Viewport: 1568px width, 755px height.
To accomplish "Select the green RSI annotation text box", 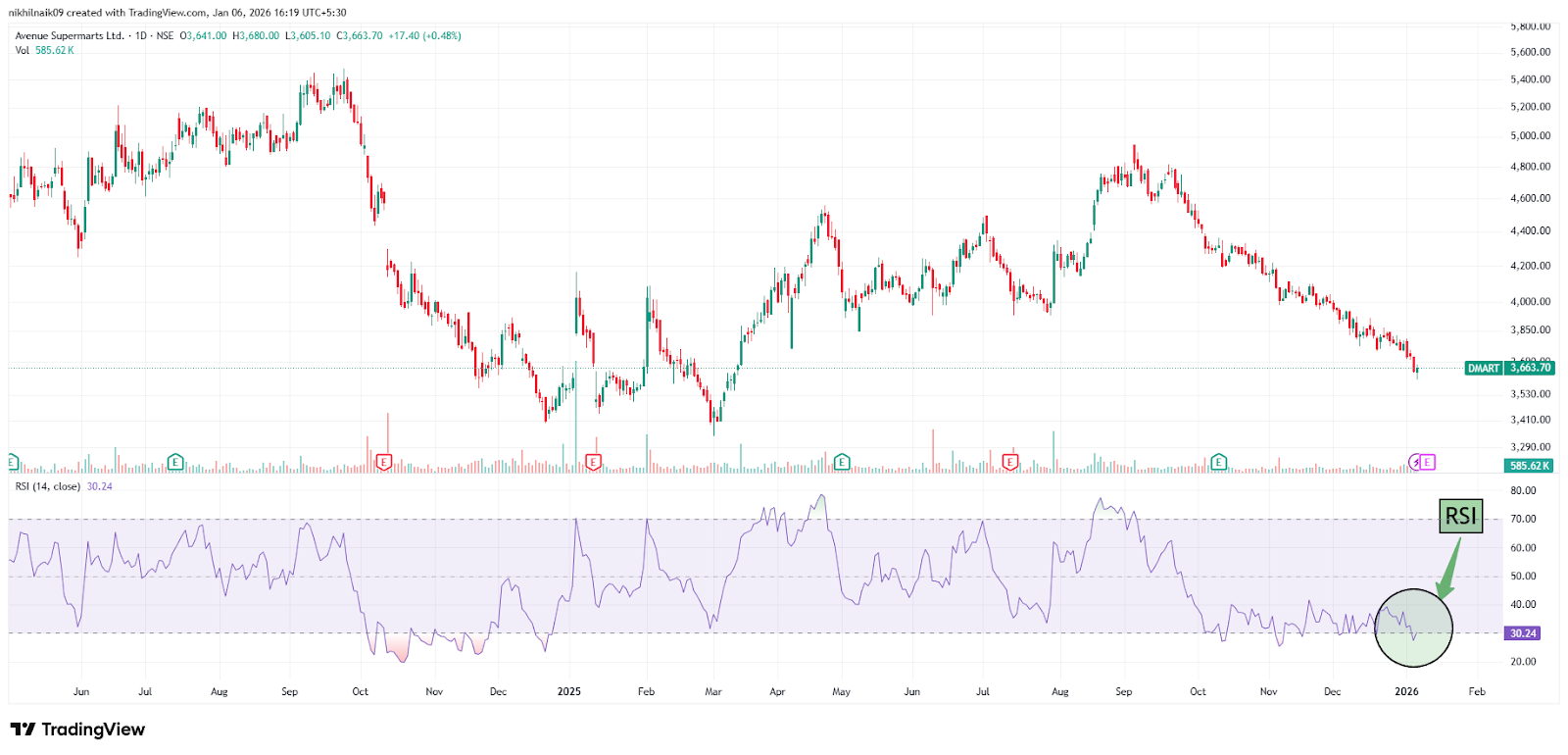I will 1460,516.
